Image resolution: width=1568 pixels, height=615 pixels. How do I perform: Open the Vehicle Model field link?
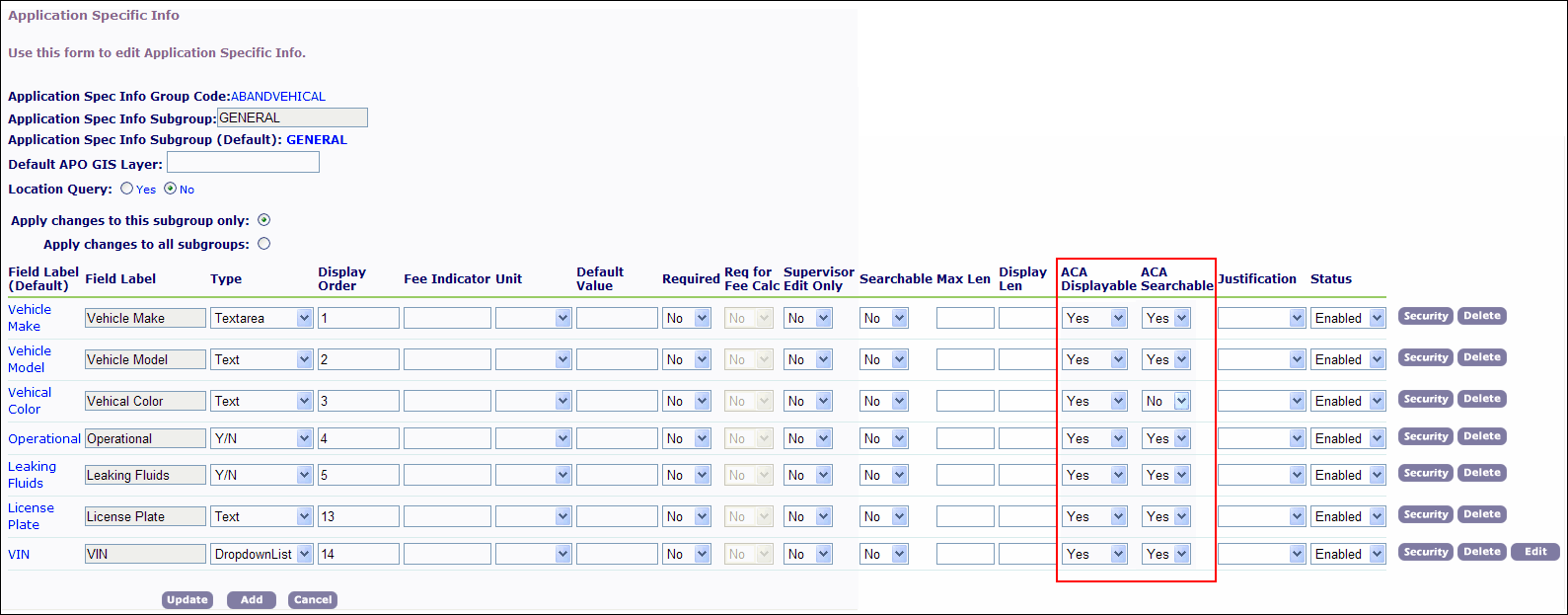(29, 359)
